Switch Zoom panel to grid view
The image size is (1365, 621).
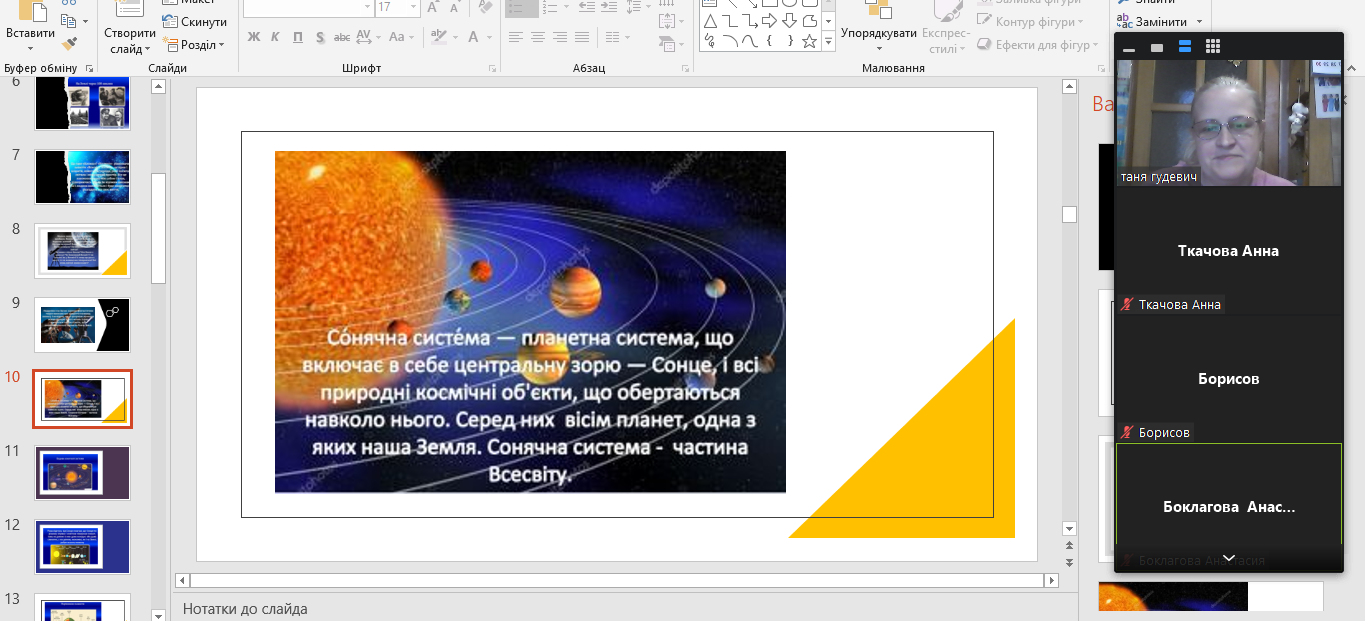coord(1213,47)
